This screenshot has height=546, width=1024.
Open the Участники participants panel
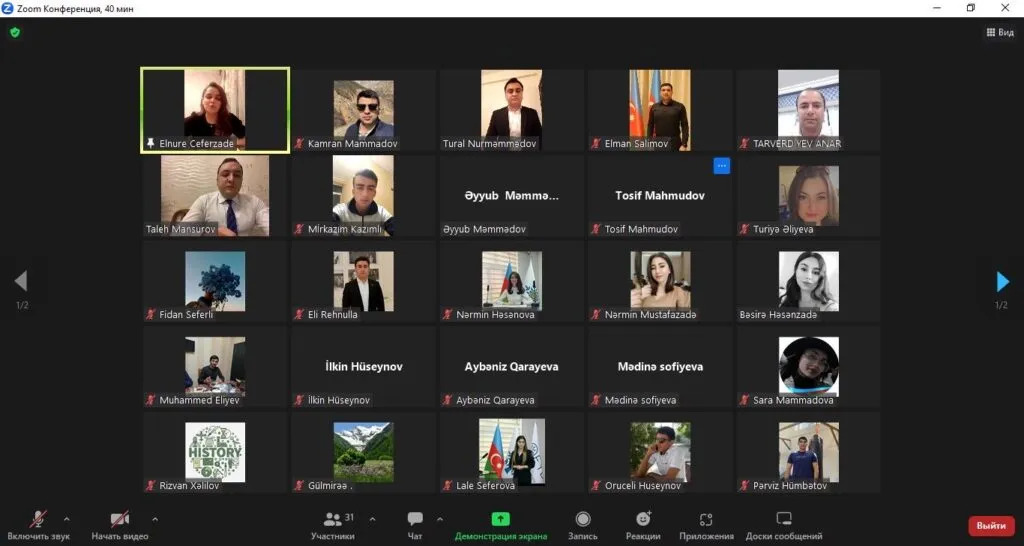point(332,526)
